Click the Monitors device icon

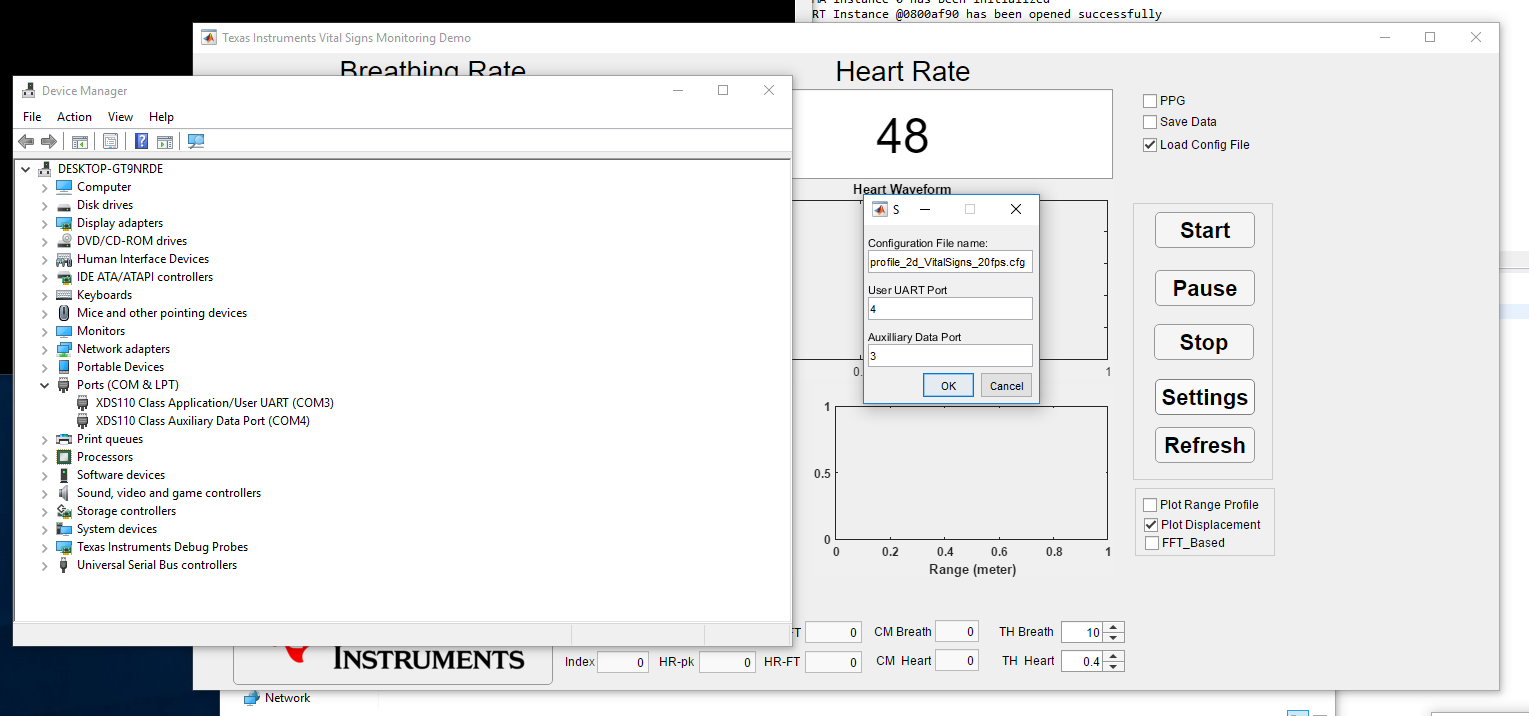coord(64,331)
